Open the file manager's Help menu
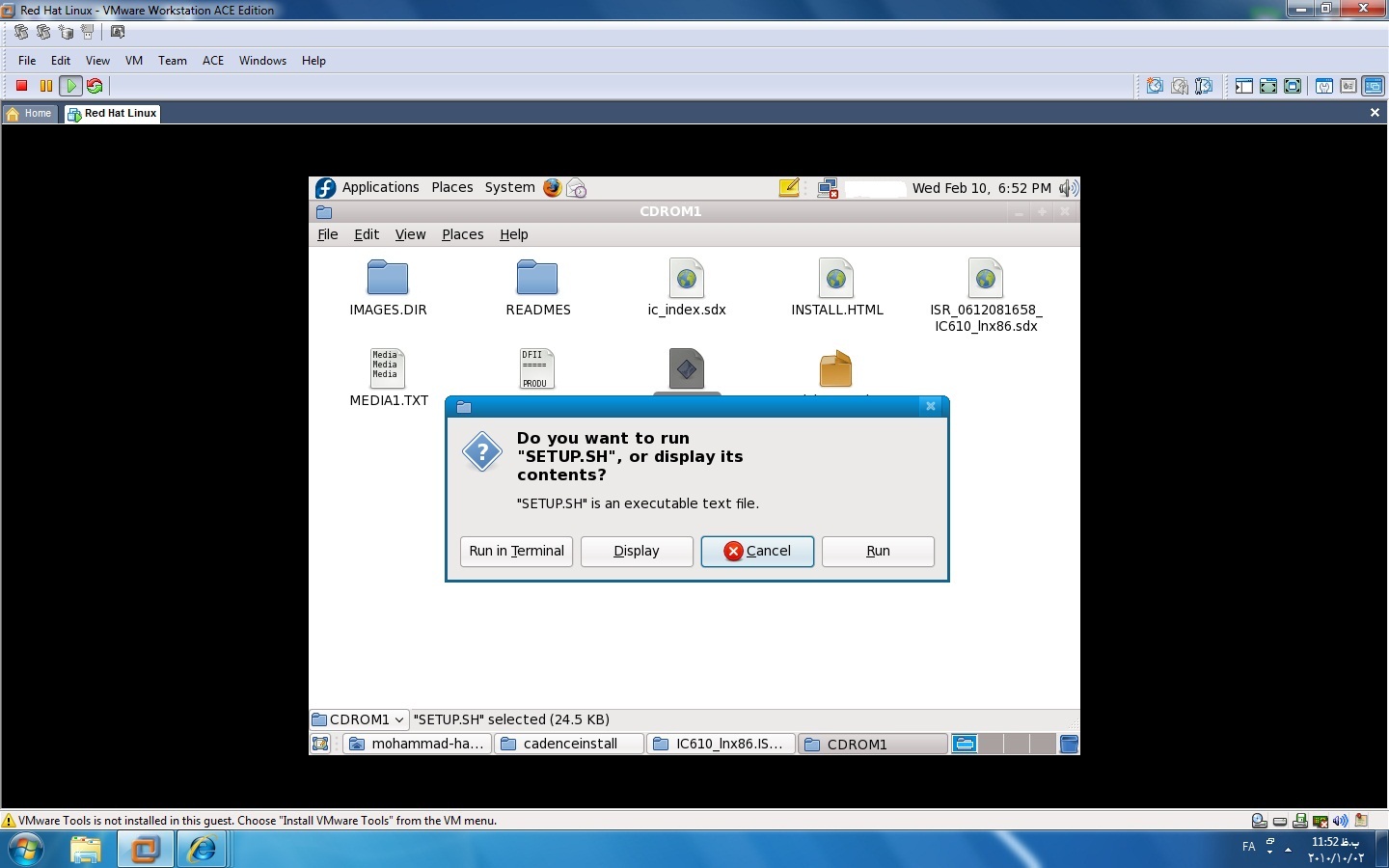The width and height of the screenshot is (1389, 868). pos(514,234)
